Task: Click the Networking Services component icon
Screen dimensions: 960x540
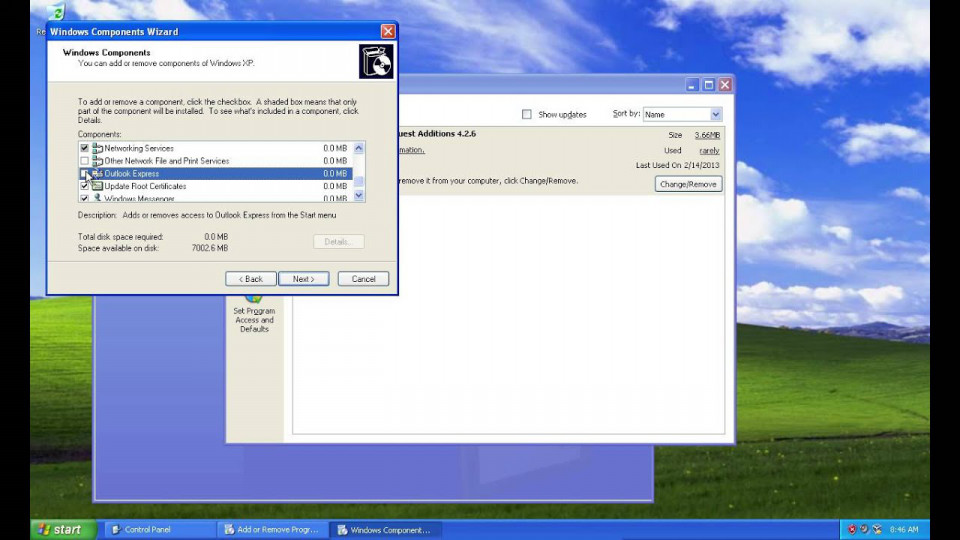Action: click(97, 148)
